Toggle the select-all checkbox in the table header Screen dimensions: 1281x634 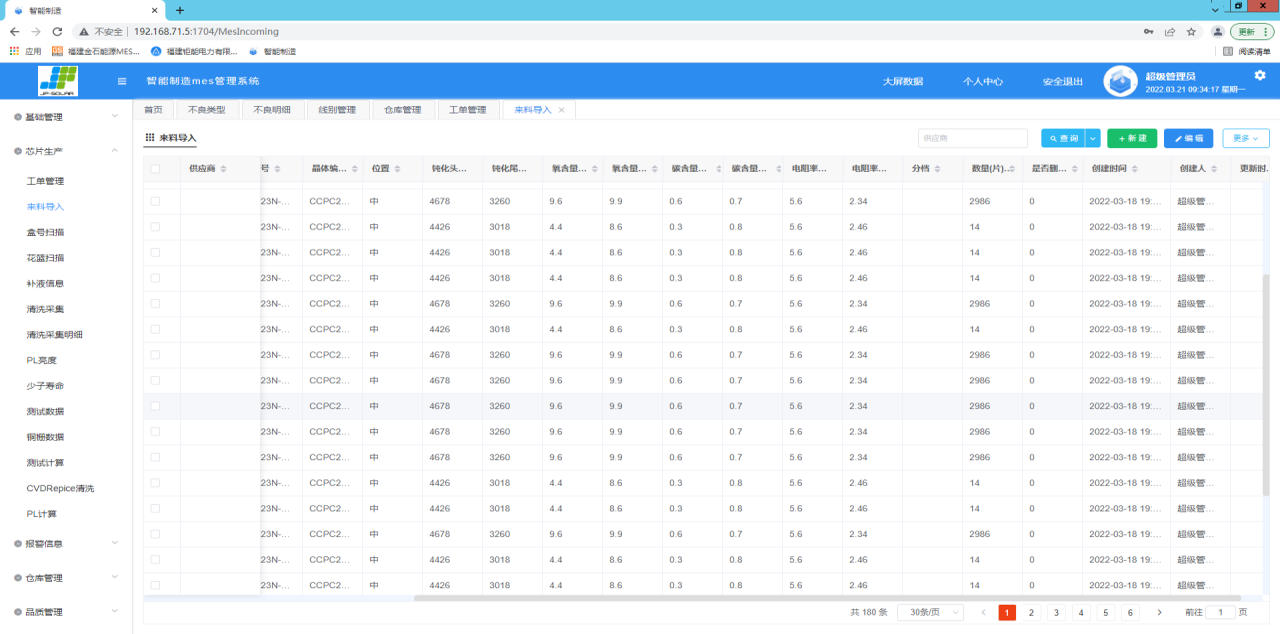click(x=155, y=169)
